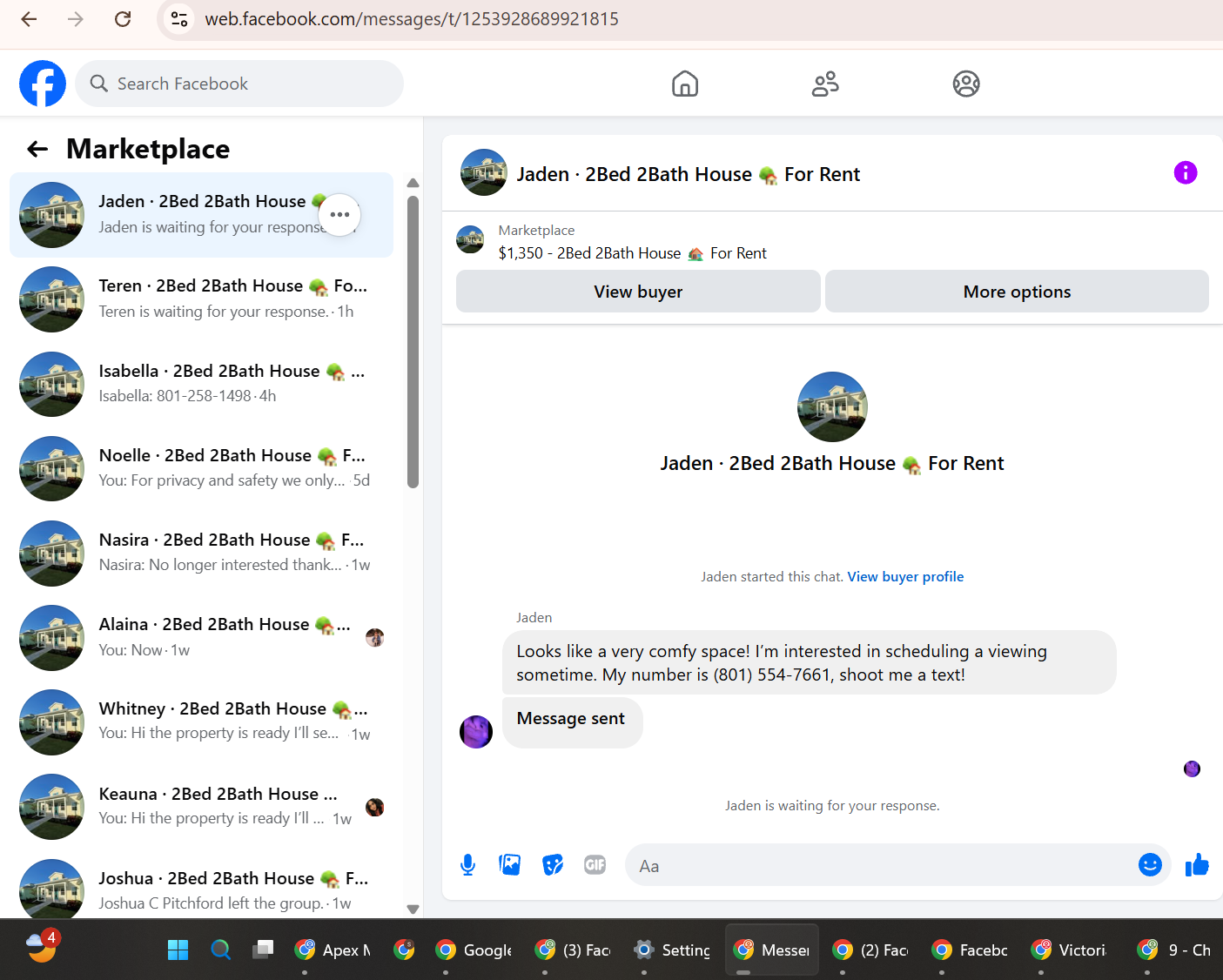Open the Groups icon in top navigation
The width and height of the screenshot is (1223, 980).
(966, 84)
